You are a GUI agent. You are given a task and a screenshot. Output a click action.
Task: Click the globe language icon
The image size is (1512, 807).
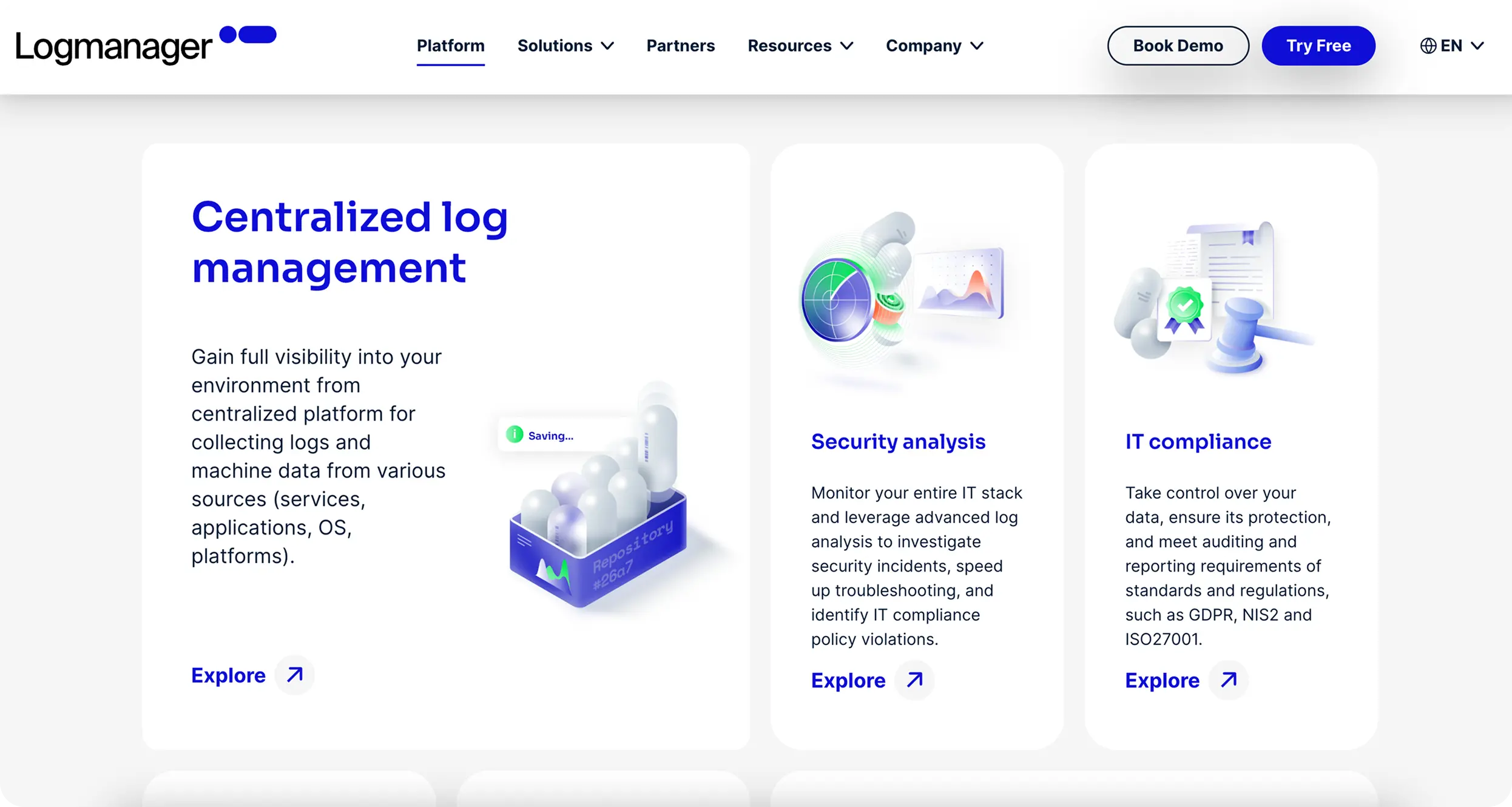[1428, 46]
